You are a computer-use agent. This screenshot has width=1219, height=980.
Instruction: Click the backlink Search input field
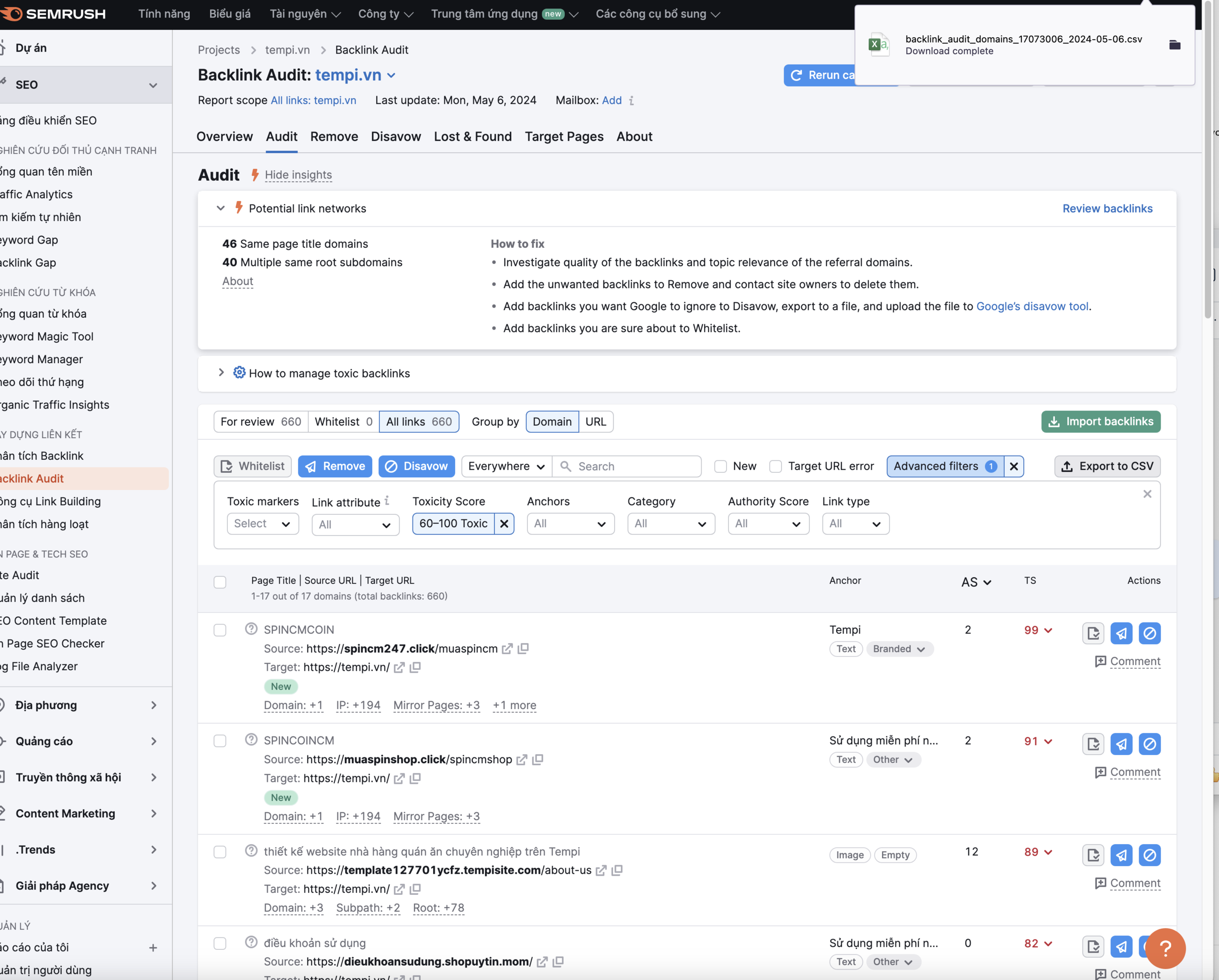(626, 466)
